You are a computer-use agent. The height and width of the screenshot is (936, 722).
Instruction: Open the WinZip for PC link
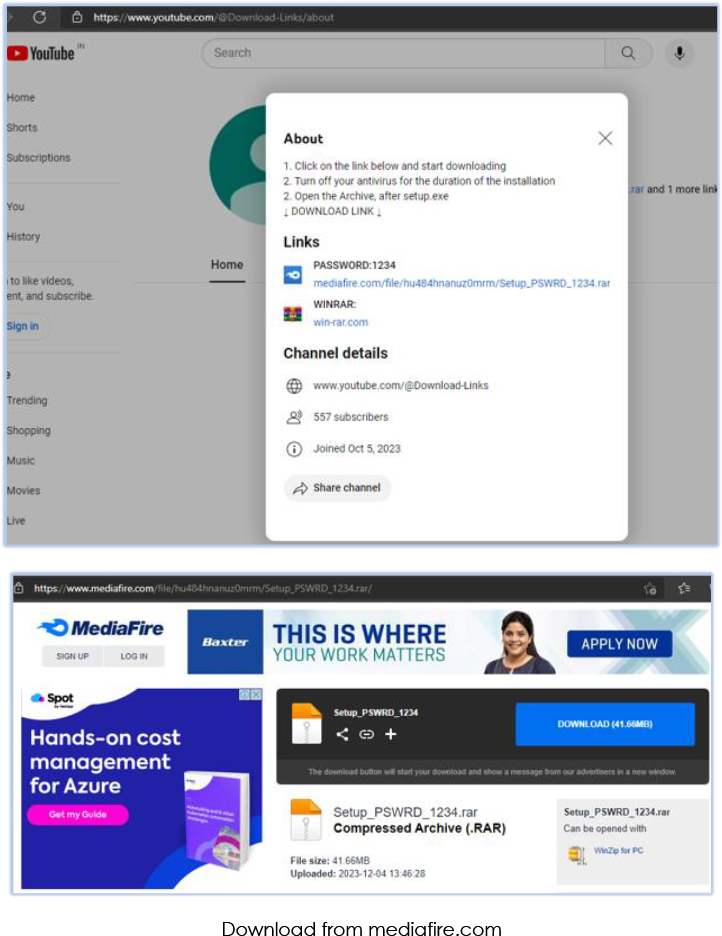point(618,851)
